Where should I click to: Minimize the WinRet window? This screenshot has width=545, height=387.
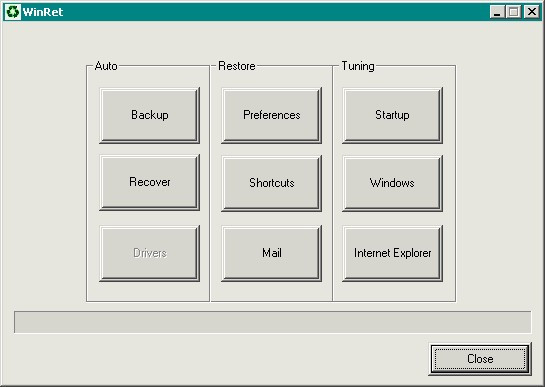pyautogui.click(x=497, y=12)
